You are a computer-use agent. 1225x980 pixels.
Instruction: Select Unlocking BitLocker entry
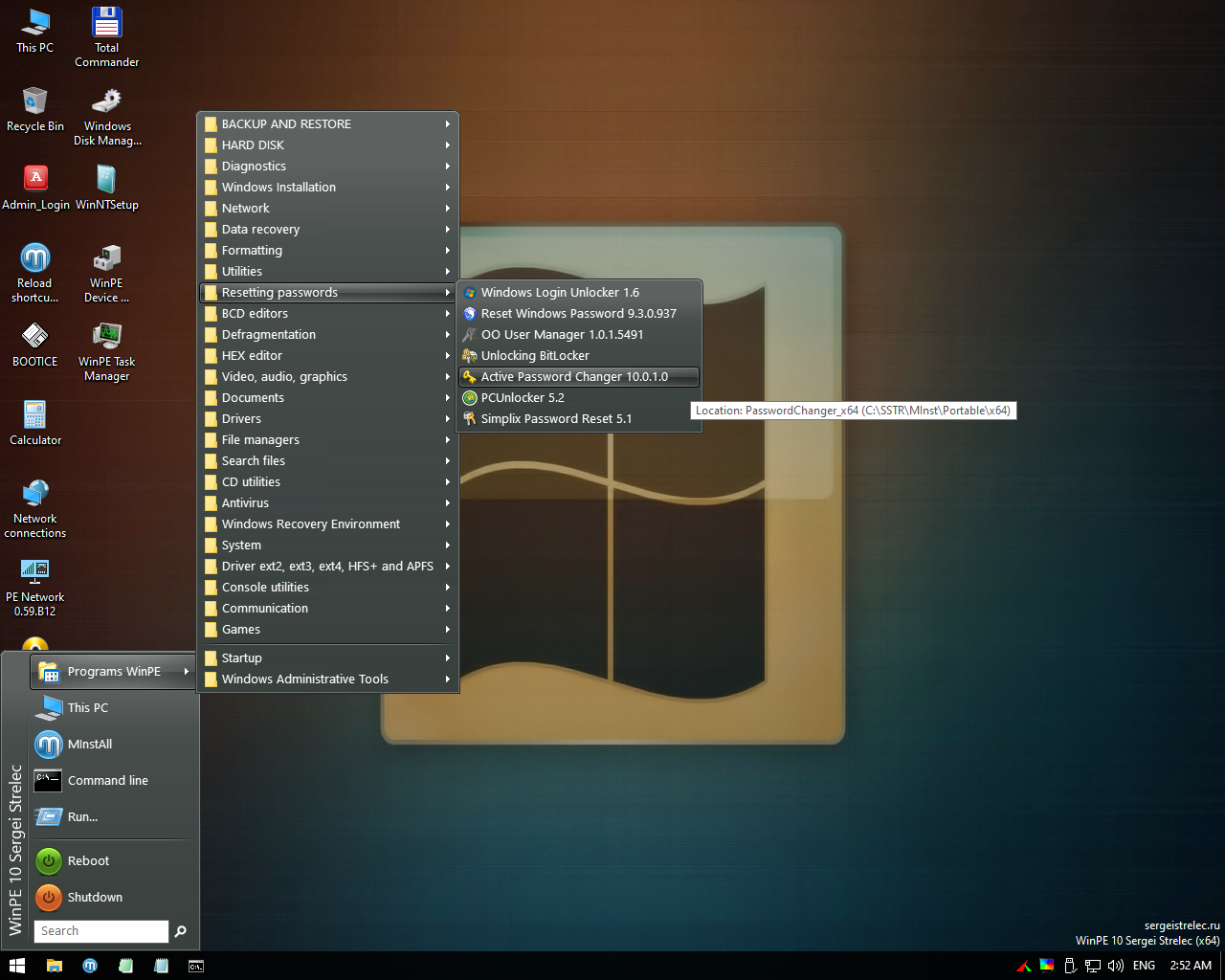click(x=579, y=355)
